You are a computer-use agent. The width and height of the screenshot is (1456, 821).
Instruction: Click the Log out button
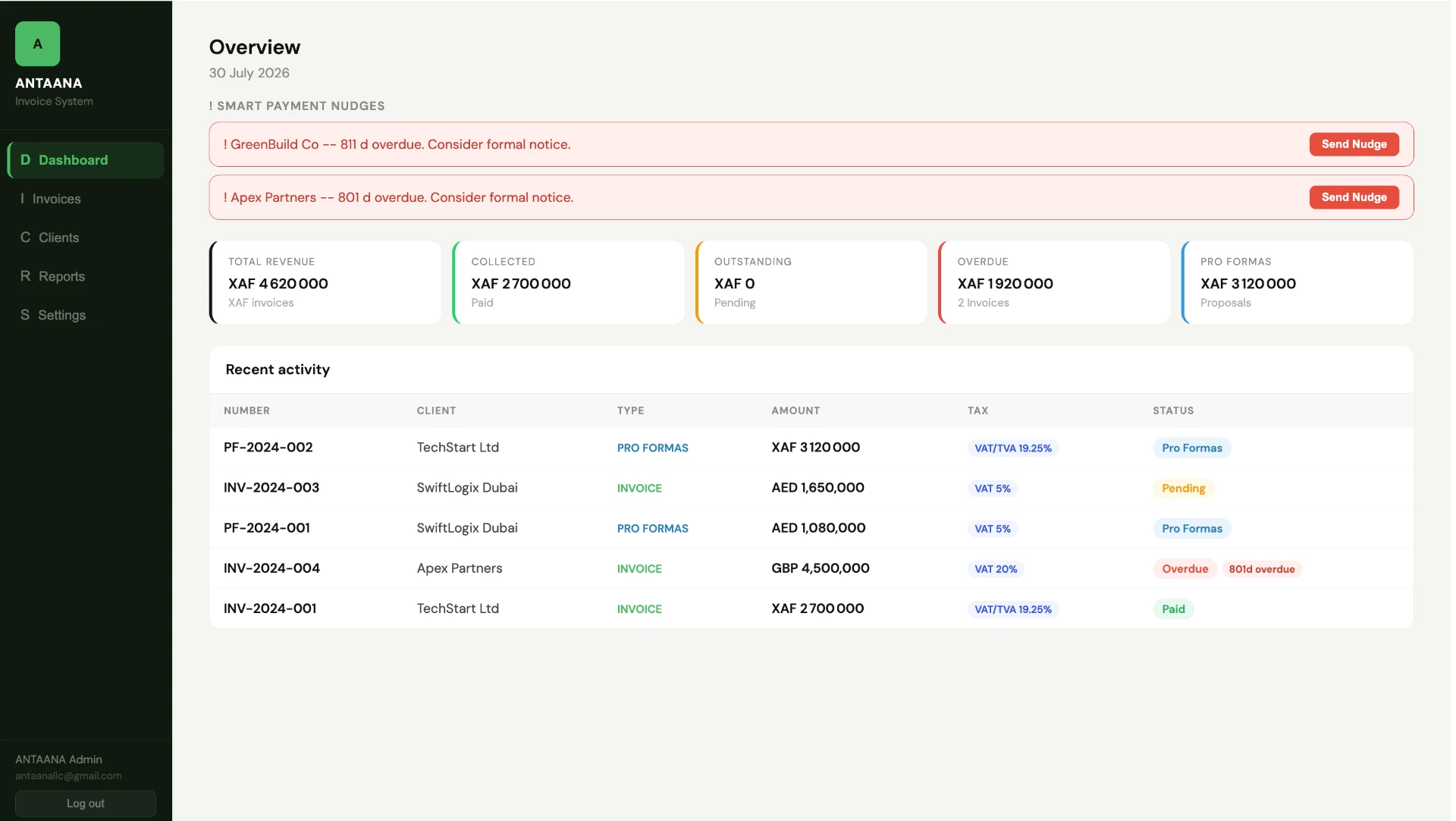click(86, 804)
